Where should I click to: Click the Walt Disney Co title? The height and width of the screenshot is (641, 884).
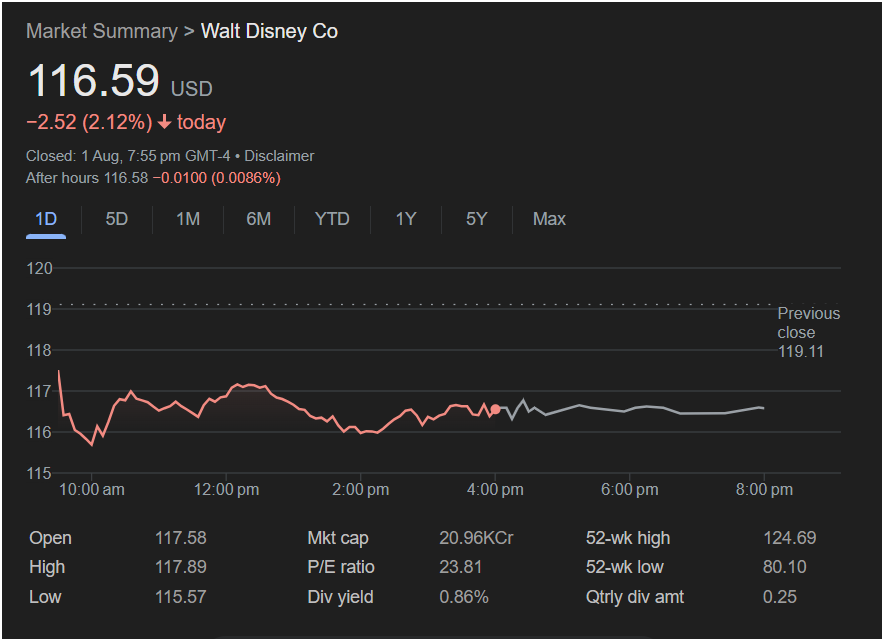(269, 31)
